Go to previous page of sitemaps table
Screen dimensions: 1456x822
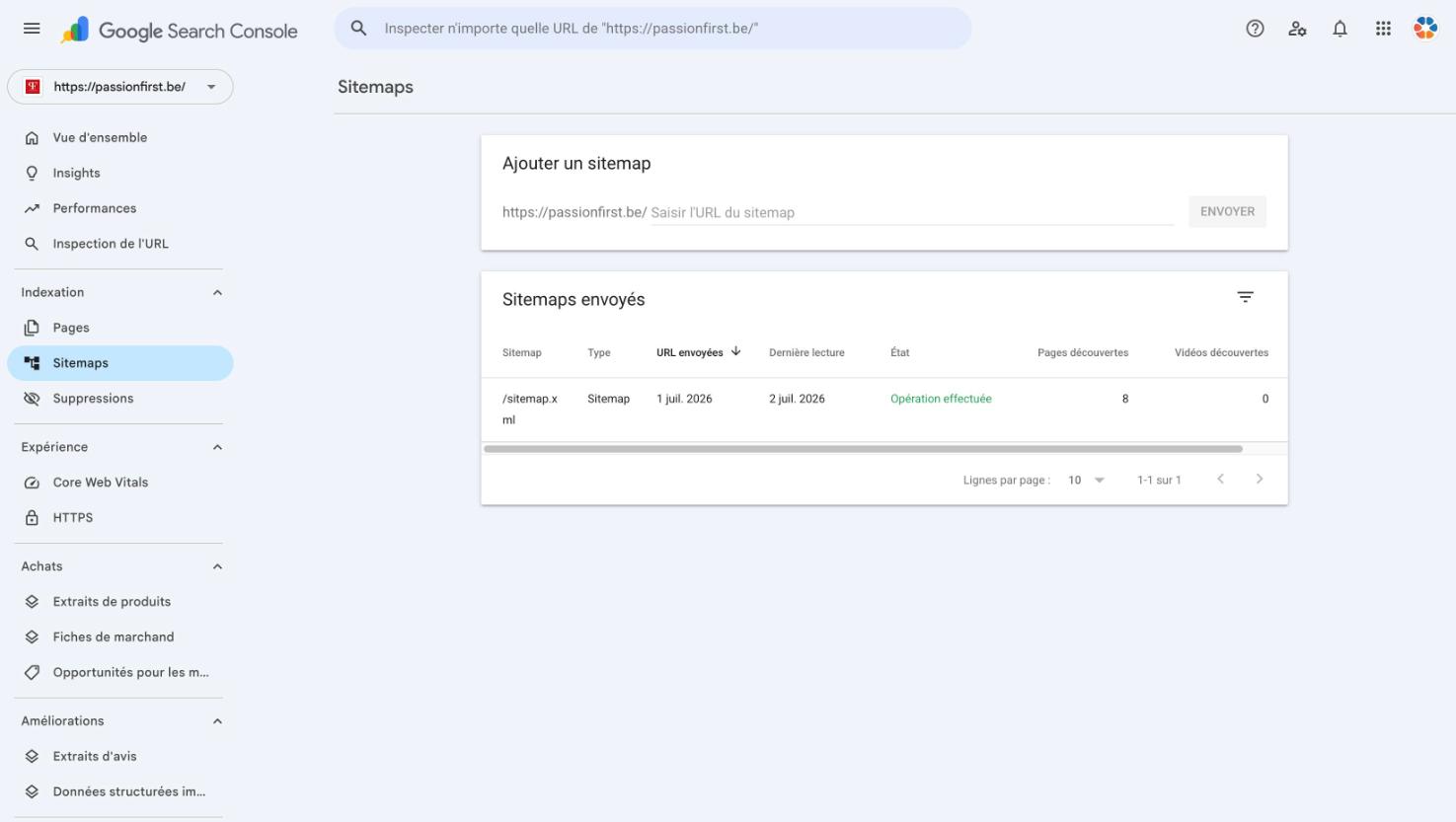point(1220,480)
